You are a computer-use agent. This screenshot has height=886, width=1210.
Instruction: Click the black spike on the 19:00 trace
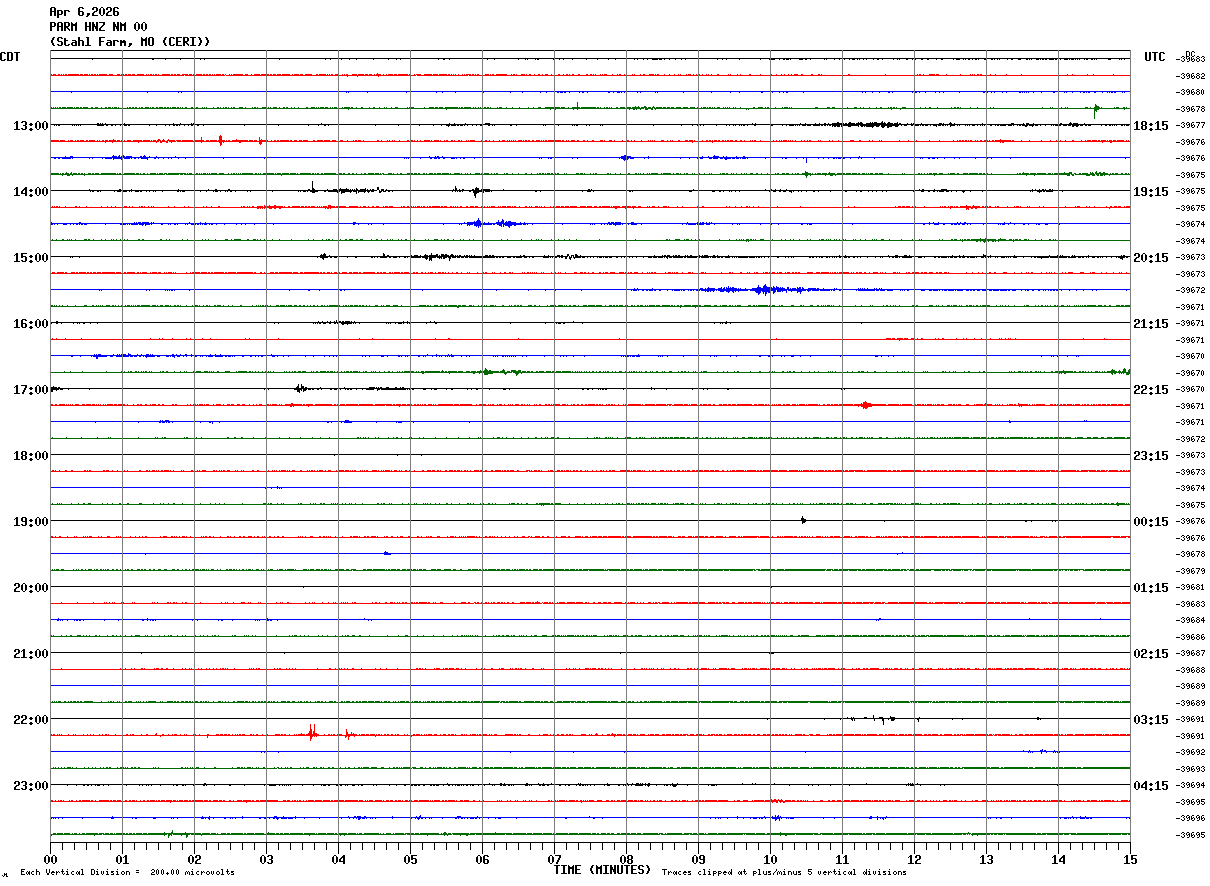point(803,520)
